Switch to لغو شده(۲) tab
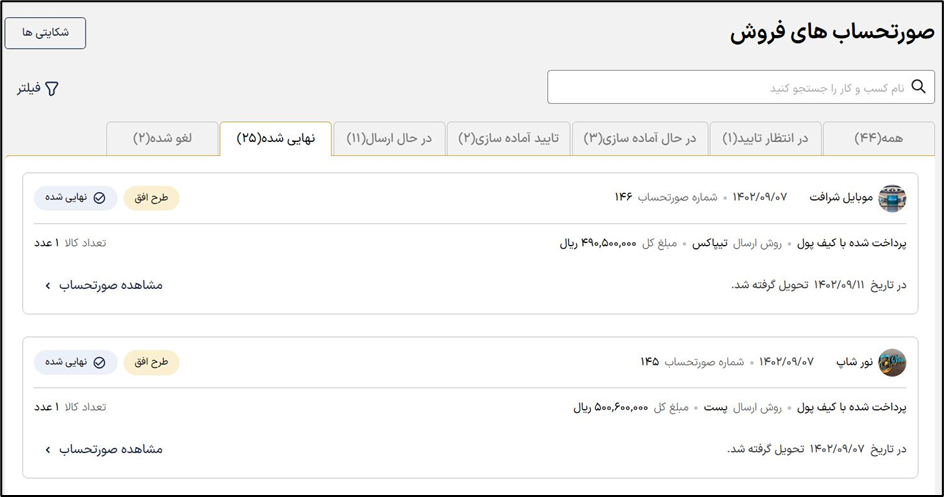This screenshot has width=944, height=497. click(162, 138)
